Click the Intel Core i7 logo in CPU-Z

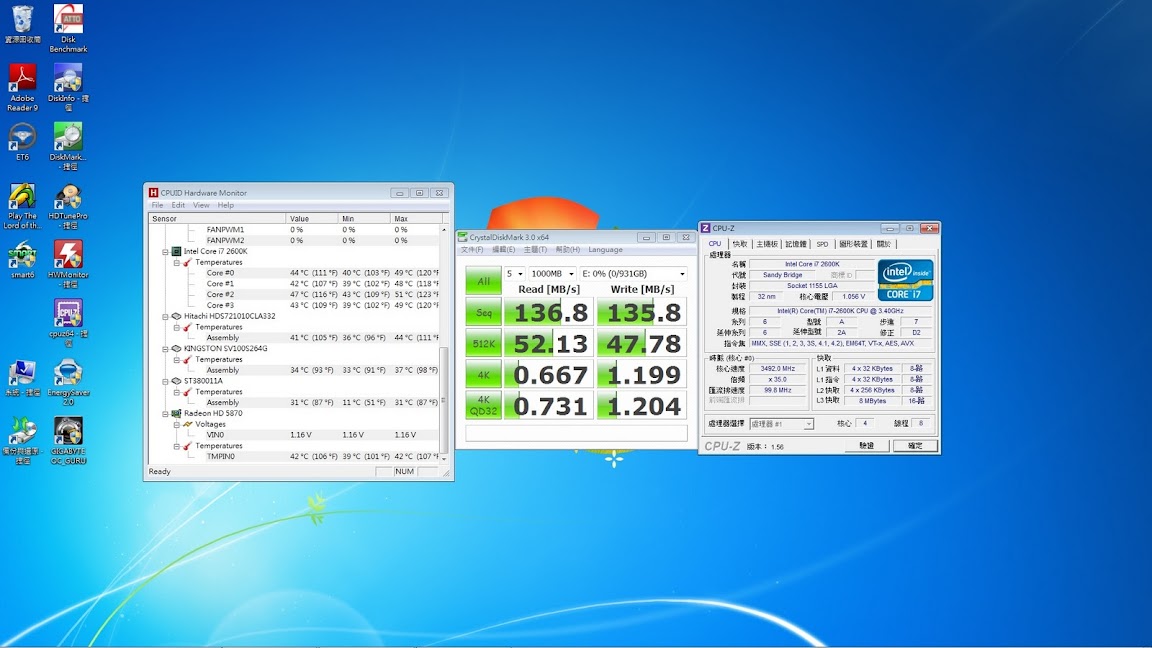coord(905,280)
